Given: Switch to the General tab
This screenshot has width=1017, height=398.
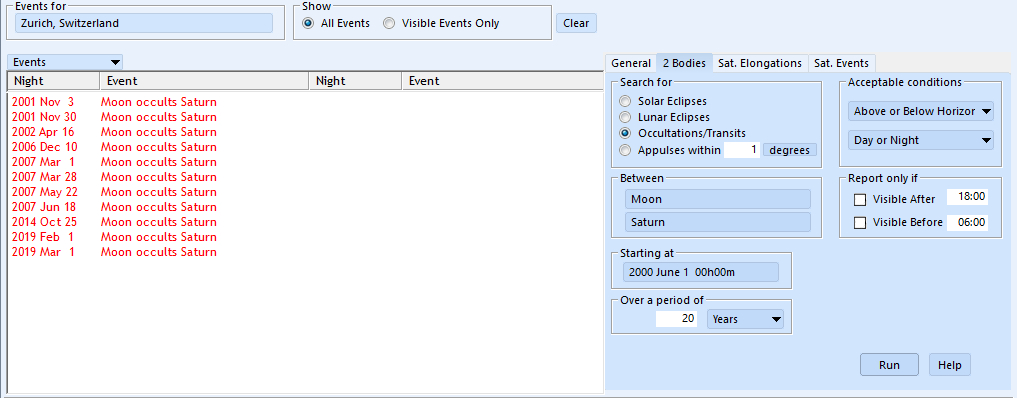Looking at the screenshot, I should pyautogui.click(x=630, y=63).
